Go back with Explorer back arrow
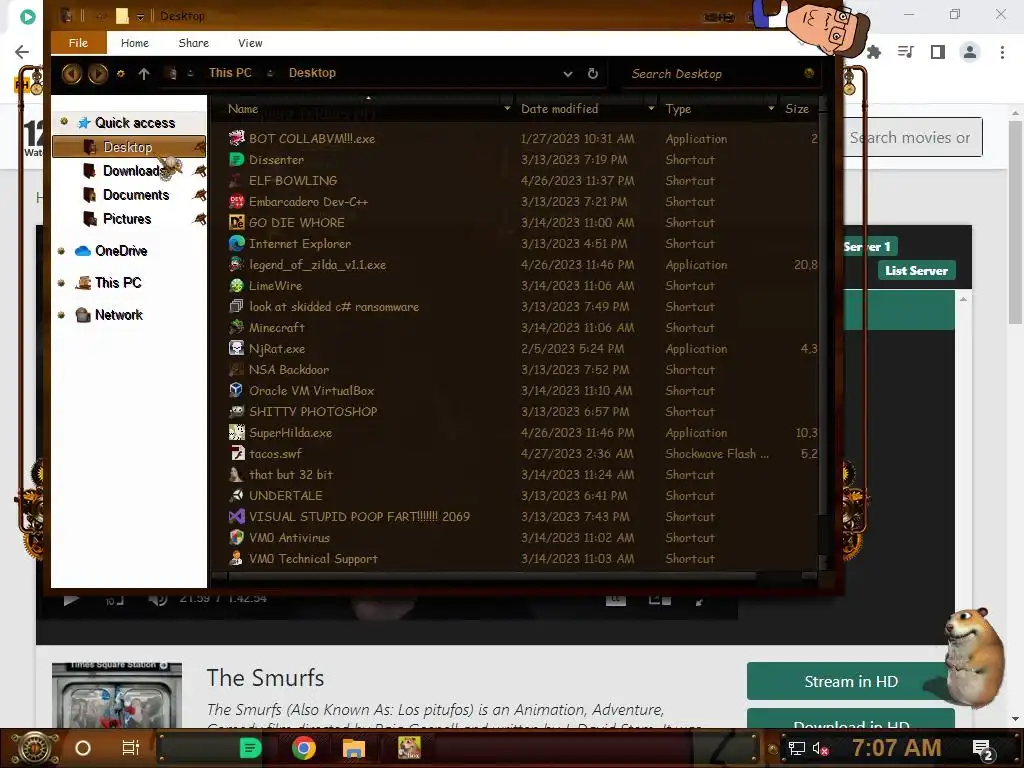 [72, 73]
